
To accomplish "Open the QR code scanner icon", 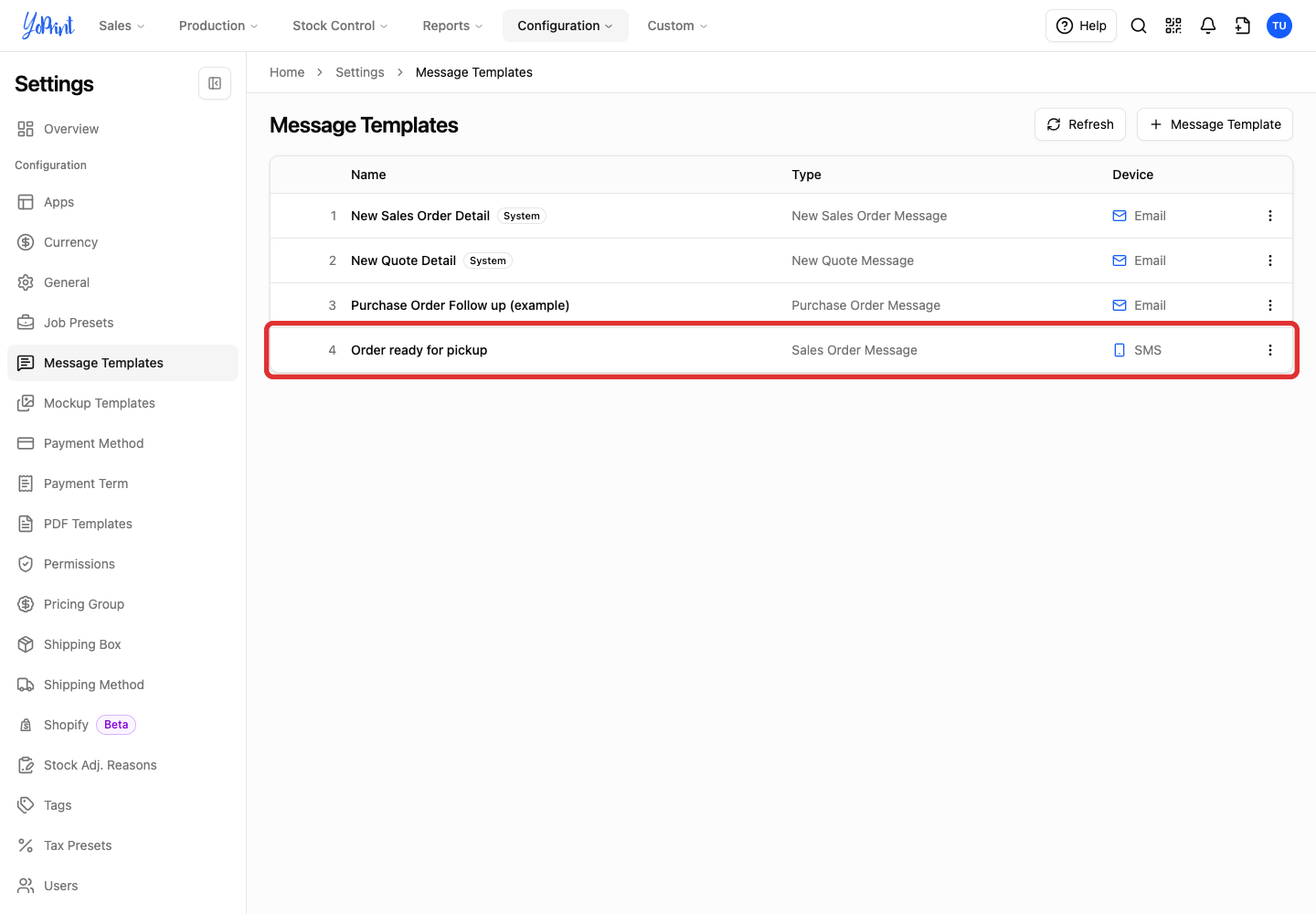I will pyautogui.click(x=1173, y=26).
